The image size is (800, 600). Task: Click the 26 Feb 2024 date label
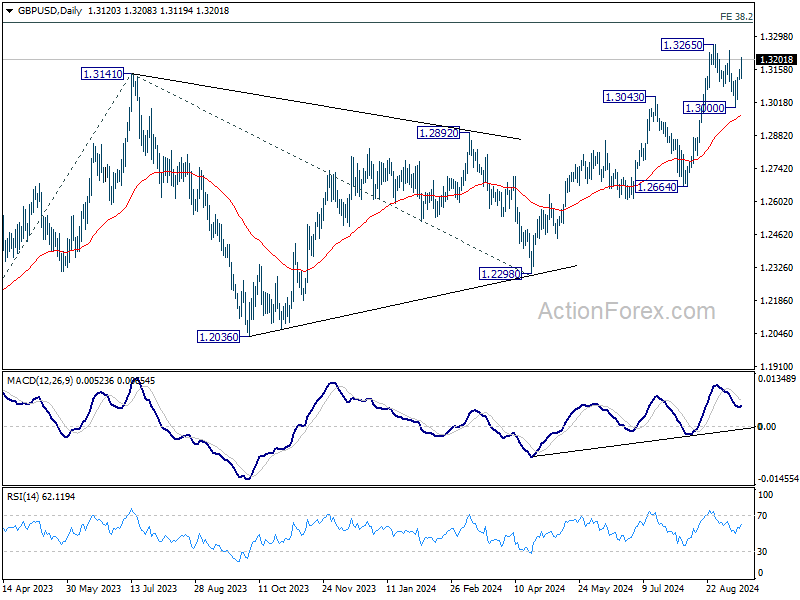(476, 588)
